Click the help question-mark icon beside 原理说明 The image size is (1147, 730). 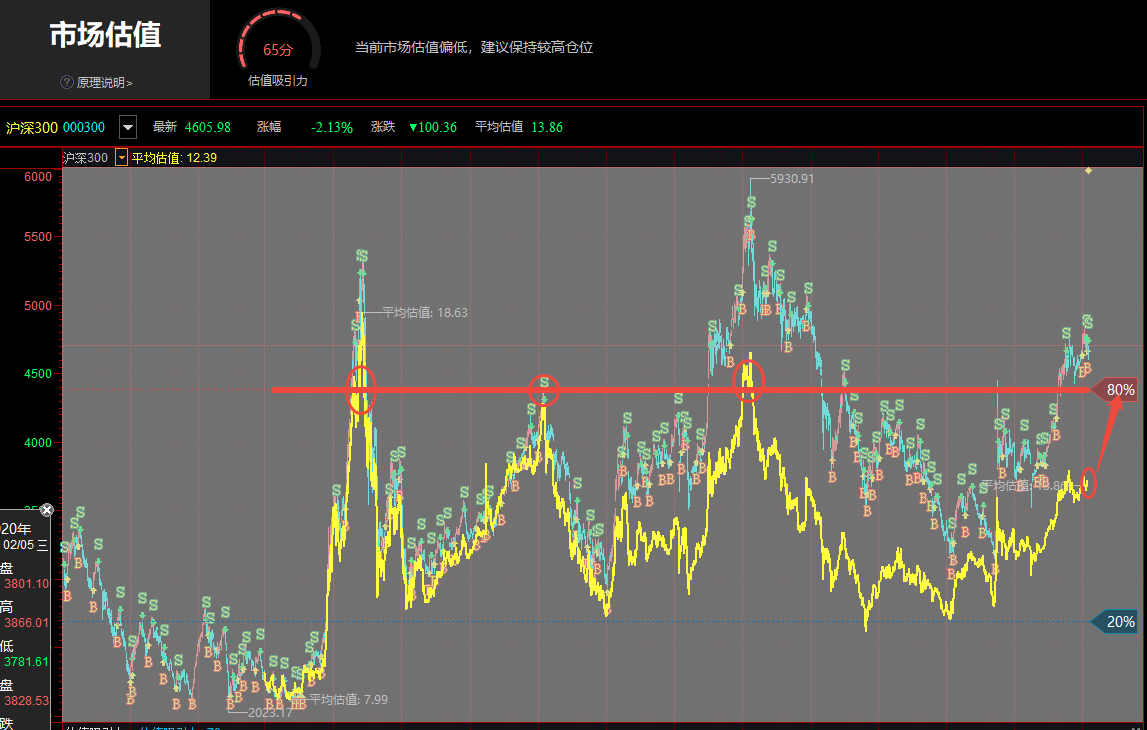tap(64, 81)
